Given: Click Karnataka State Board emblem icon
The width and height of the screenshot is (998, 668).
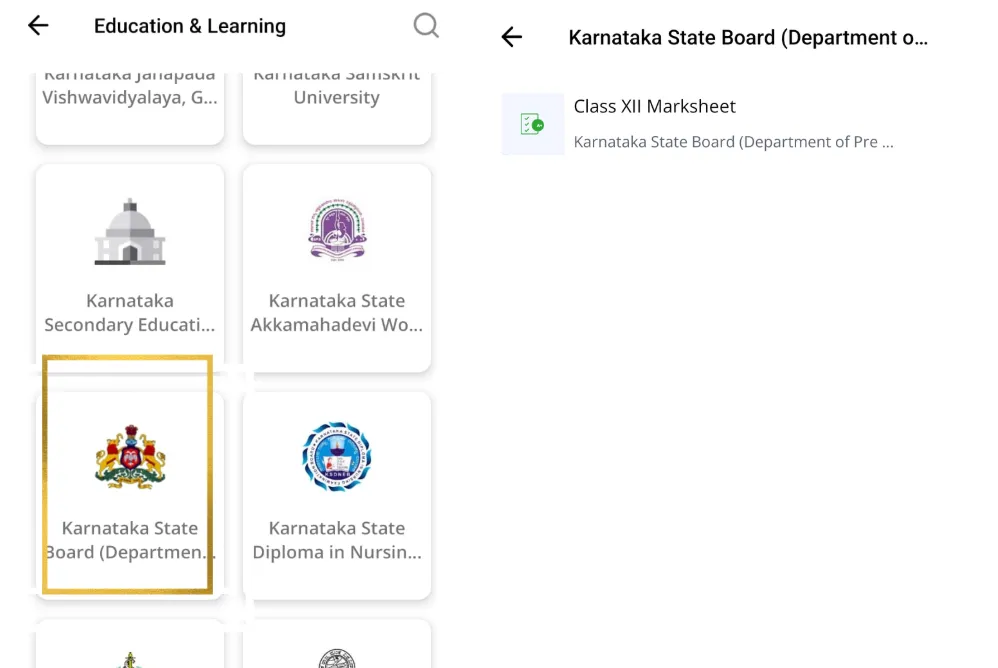Looking at the screenshot, I should click(x=130, y=457).
